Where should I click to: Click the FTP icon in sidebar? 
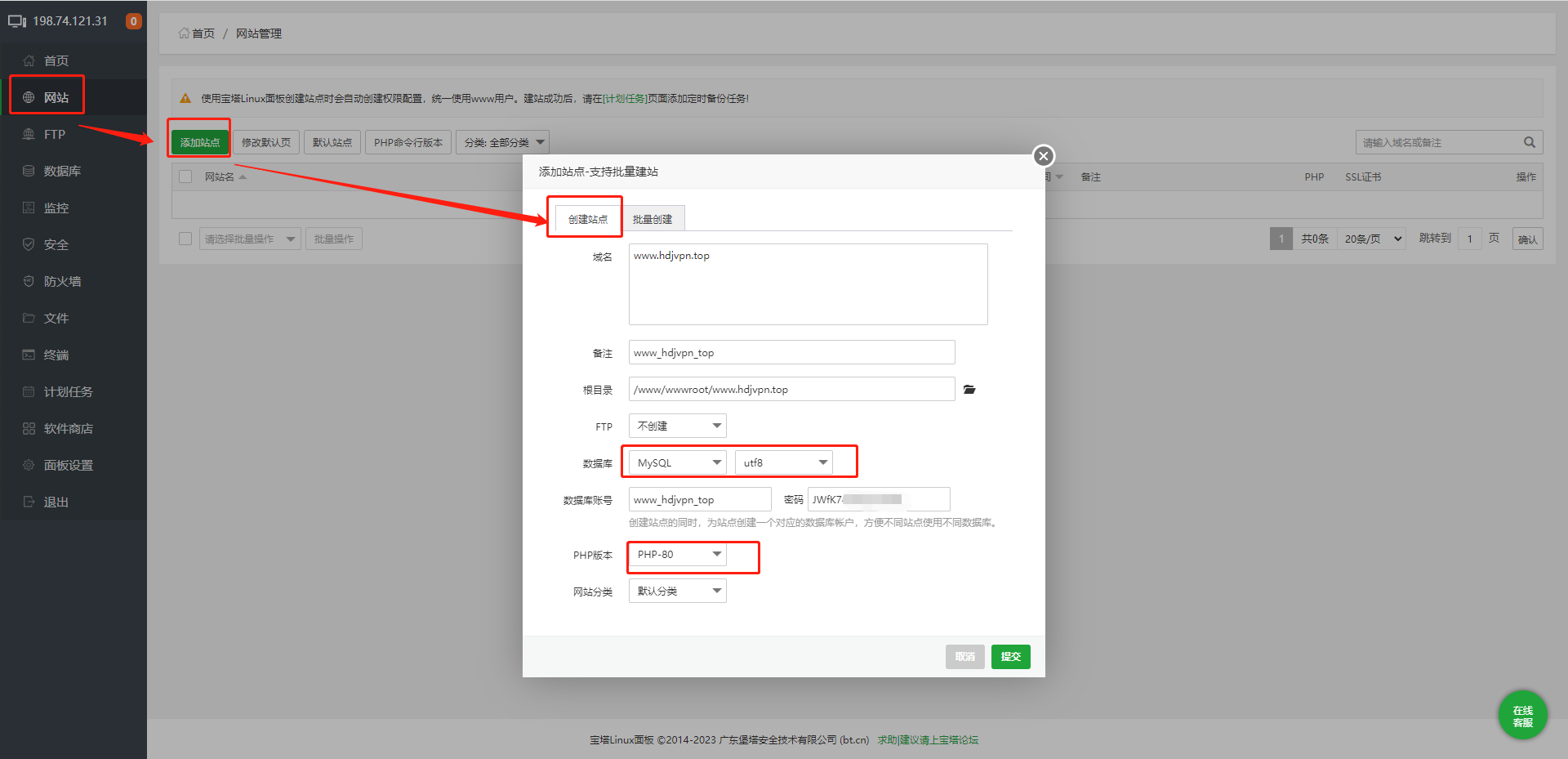tap(29, 134)
